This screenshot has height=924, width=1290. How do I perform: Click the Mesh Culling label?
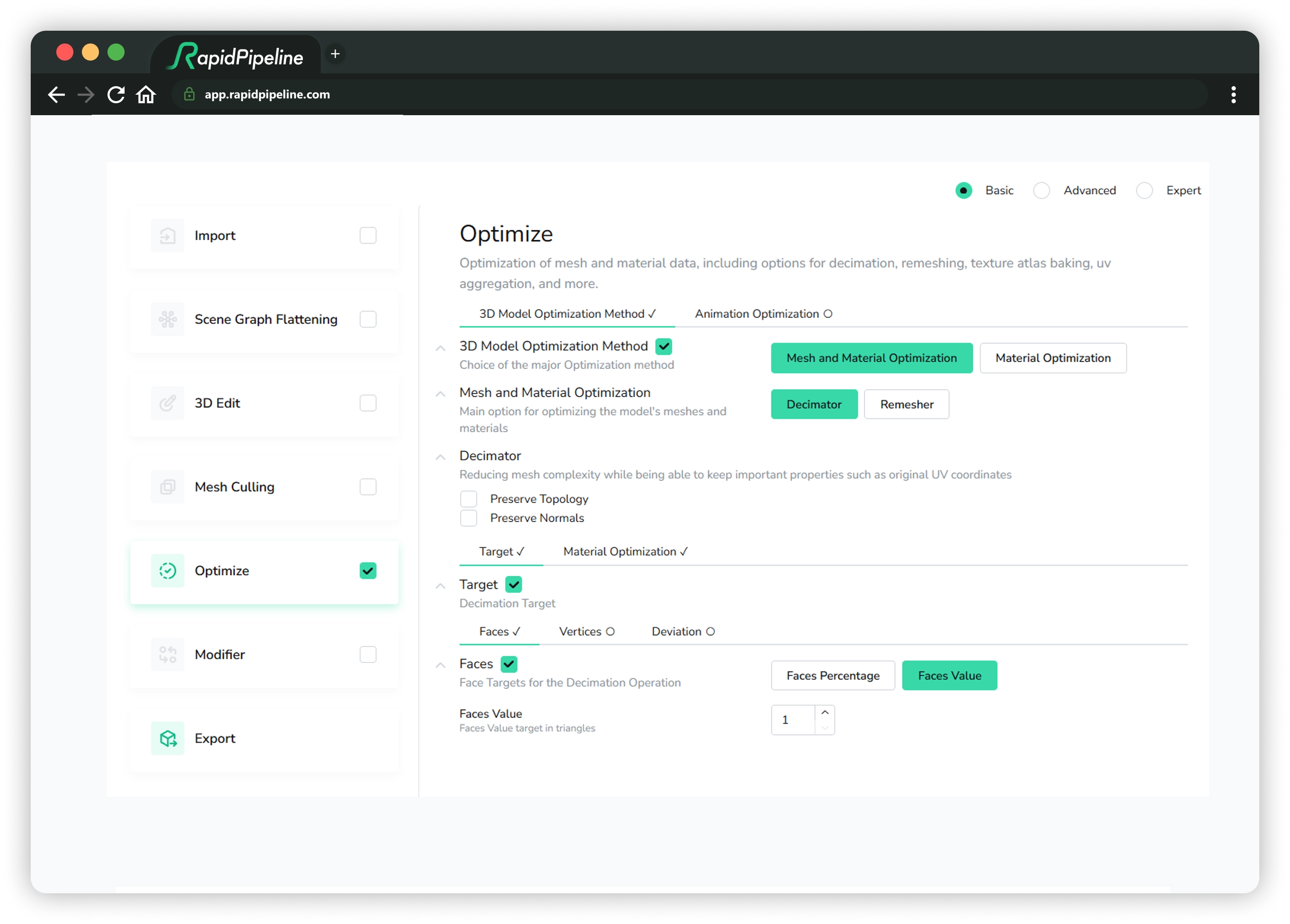234,487
